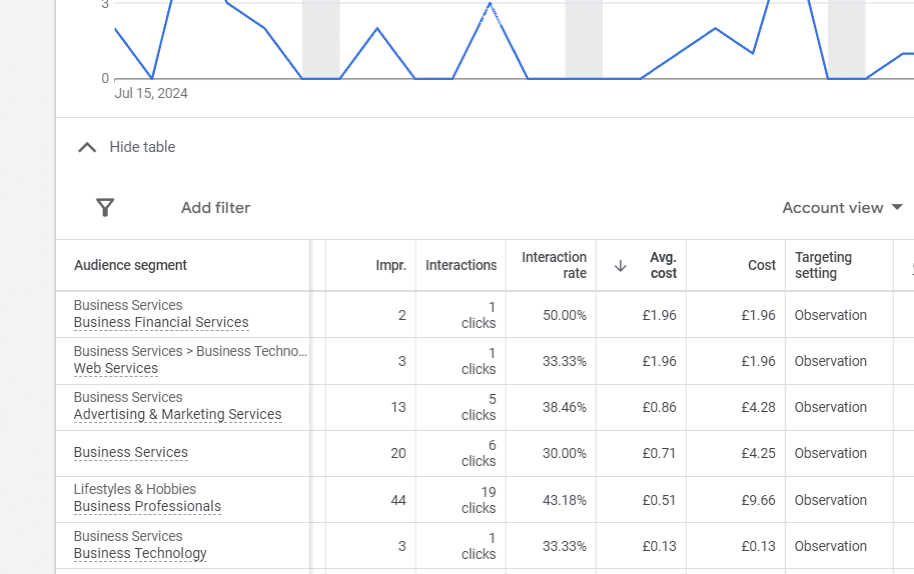Click the Audience segment column header
The height and width of the screenshot is (574, 914).
tap(130, 265)
